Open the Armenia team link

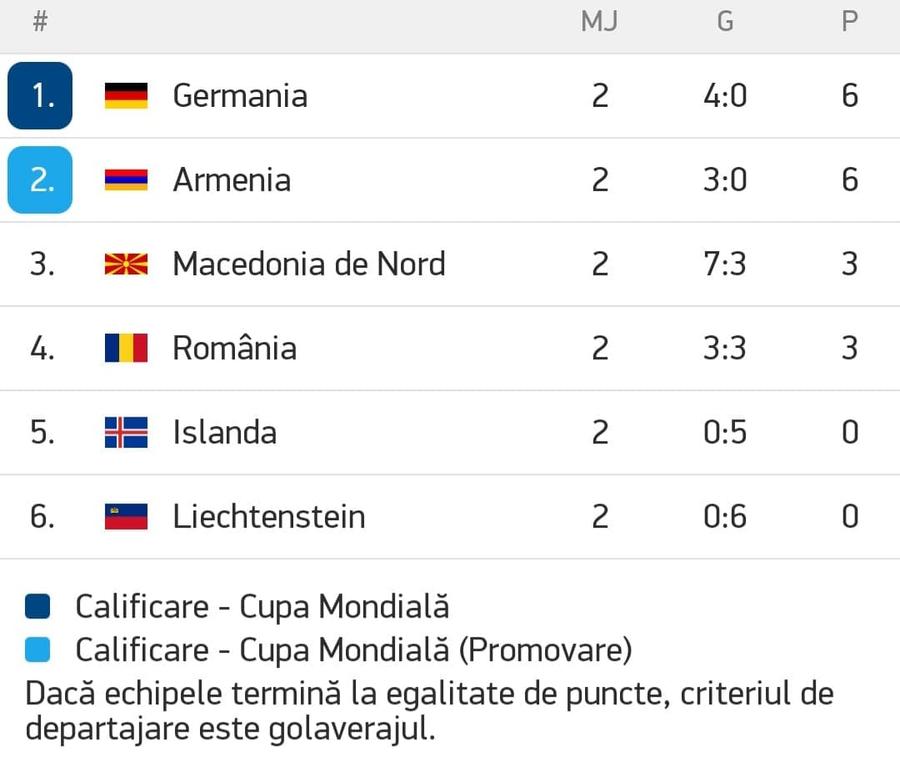pyautogui.click(x=232, y=180)
